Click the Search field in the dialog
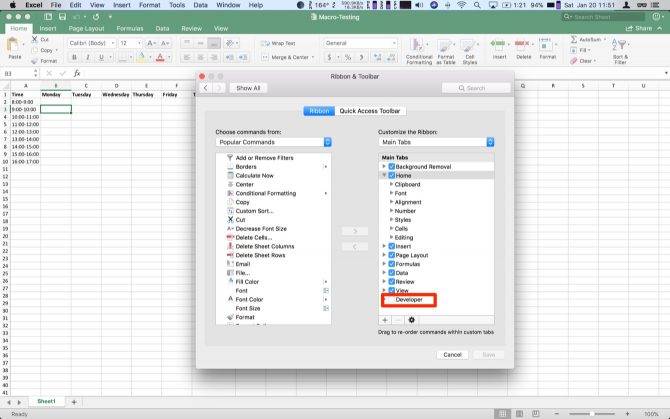The height and width of the screenshot is (419, 670). tap(476, 88)
